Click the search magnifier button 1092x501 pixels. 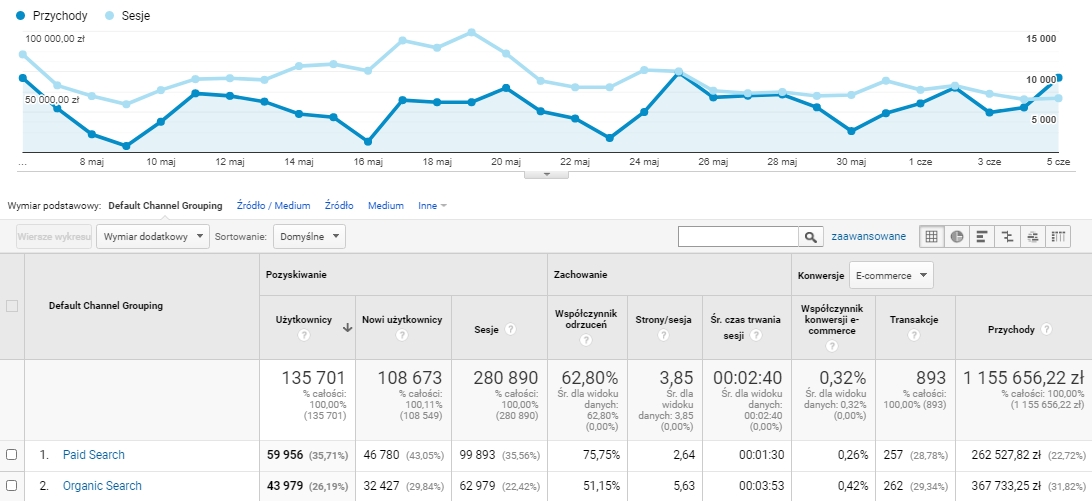click(x=810, y=237)
